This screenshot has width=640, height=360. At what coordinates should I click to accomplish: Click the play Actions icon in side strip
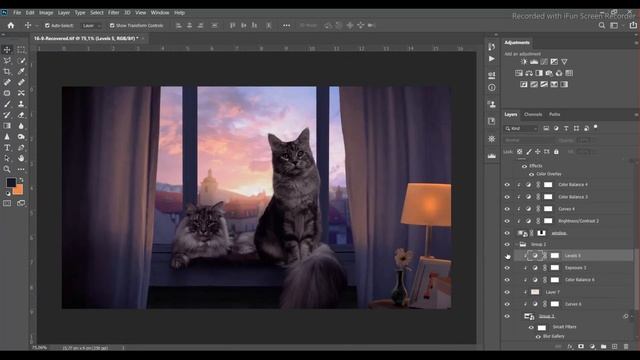click(491, 59)
